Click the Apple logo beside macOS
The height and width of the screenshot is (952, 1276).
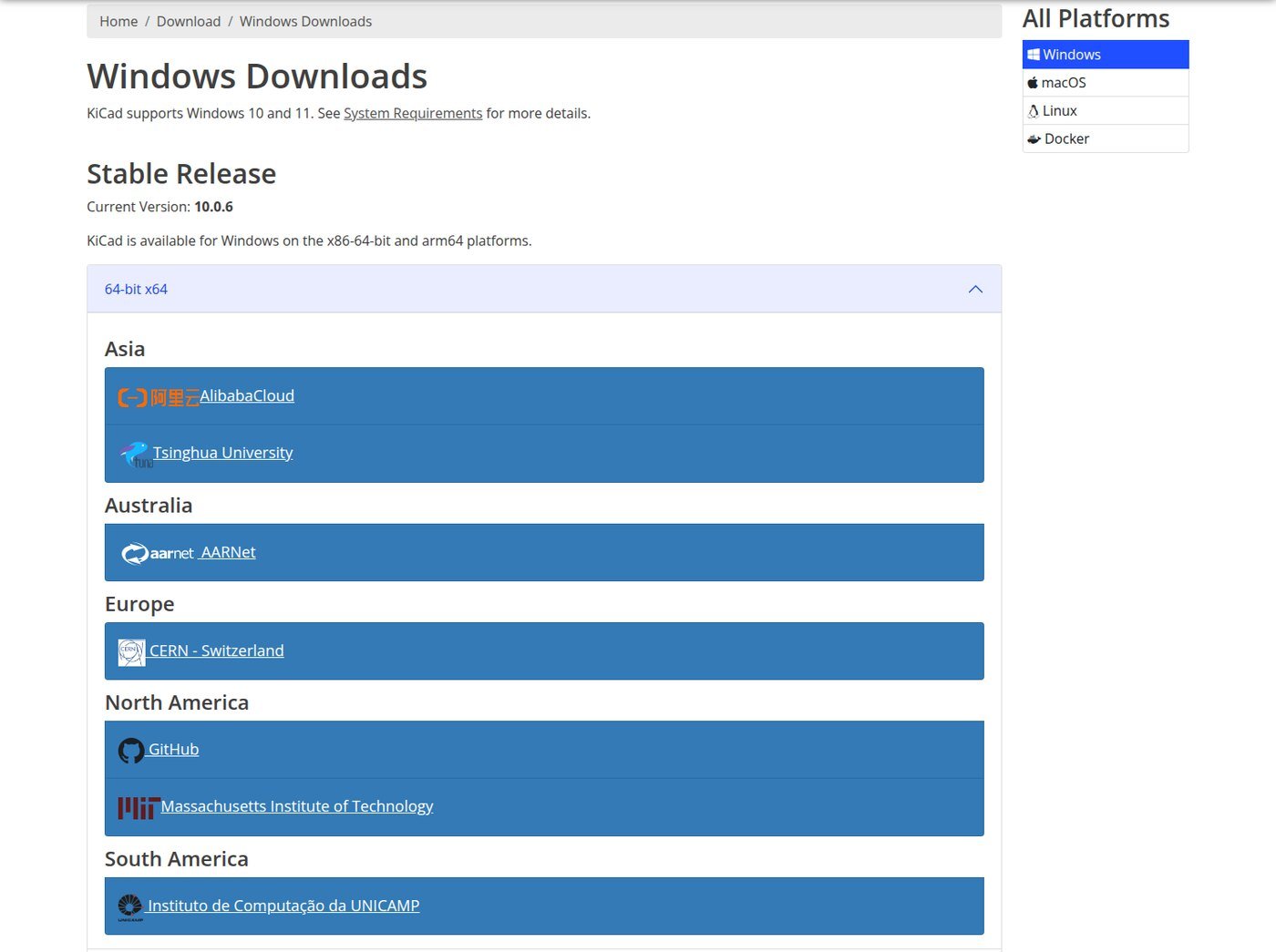1033,83
